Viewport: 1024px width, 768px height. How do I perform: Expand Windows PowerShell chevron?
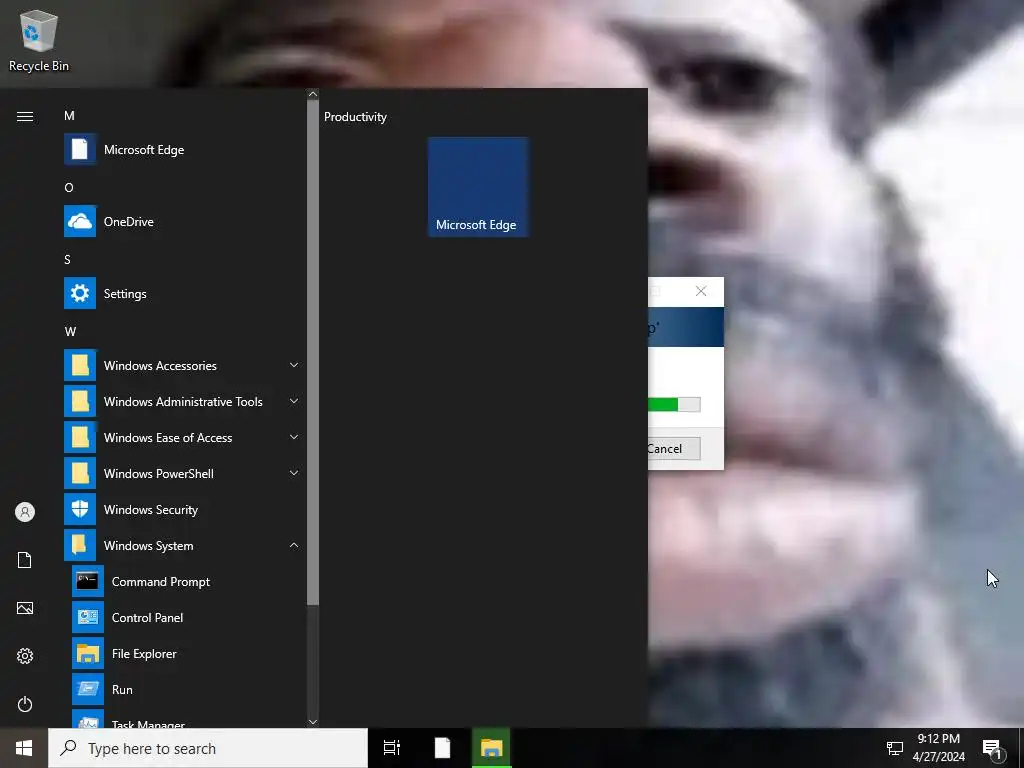(x=294, y=473)
